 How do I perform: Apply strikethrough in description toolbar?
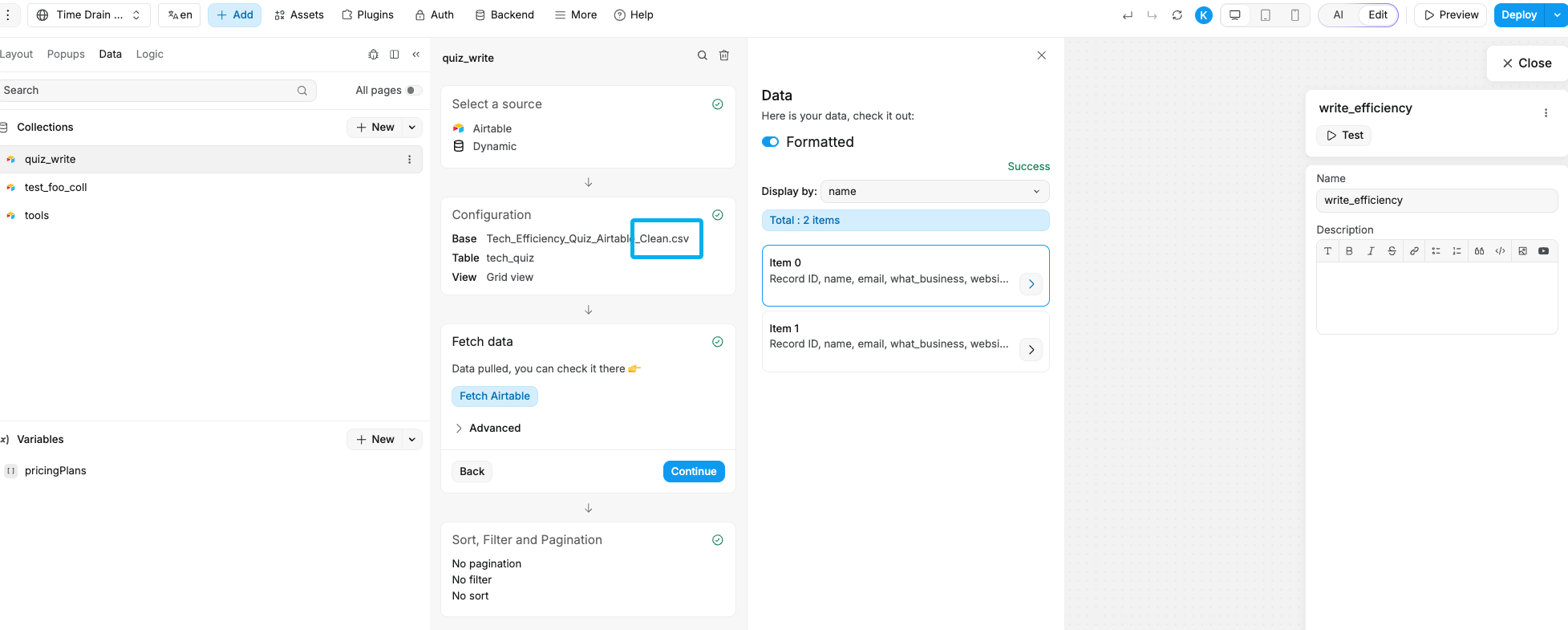point(1392,251)
